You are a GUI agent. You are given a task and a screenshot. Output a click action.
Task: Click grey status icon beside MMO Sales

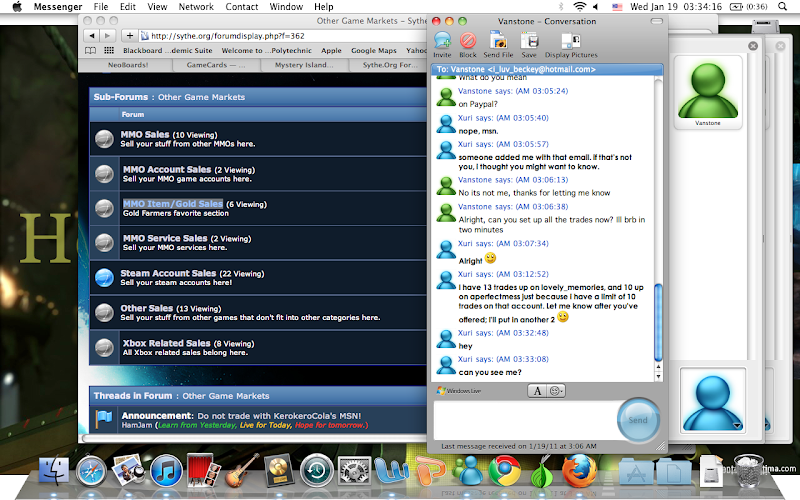pyautogui.click(x=105, y=139)
